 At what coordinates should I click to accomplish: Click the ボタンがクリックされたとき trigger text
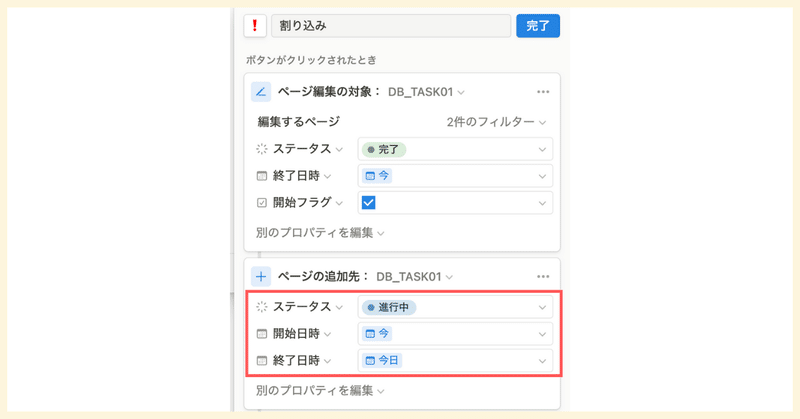coord(311,60)
